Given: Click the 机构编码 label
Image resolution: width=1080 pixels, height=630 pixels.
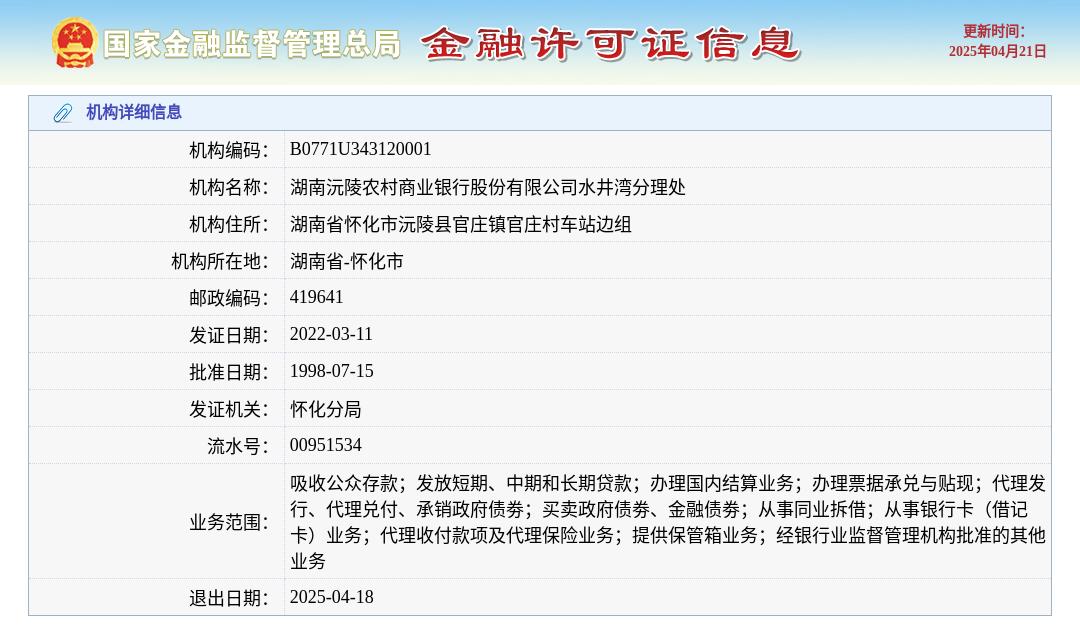Looking at the screenshot, I should pos(229,150).
